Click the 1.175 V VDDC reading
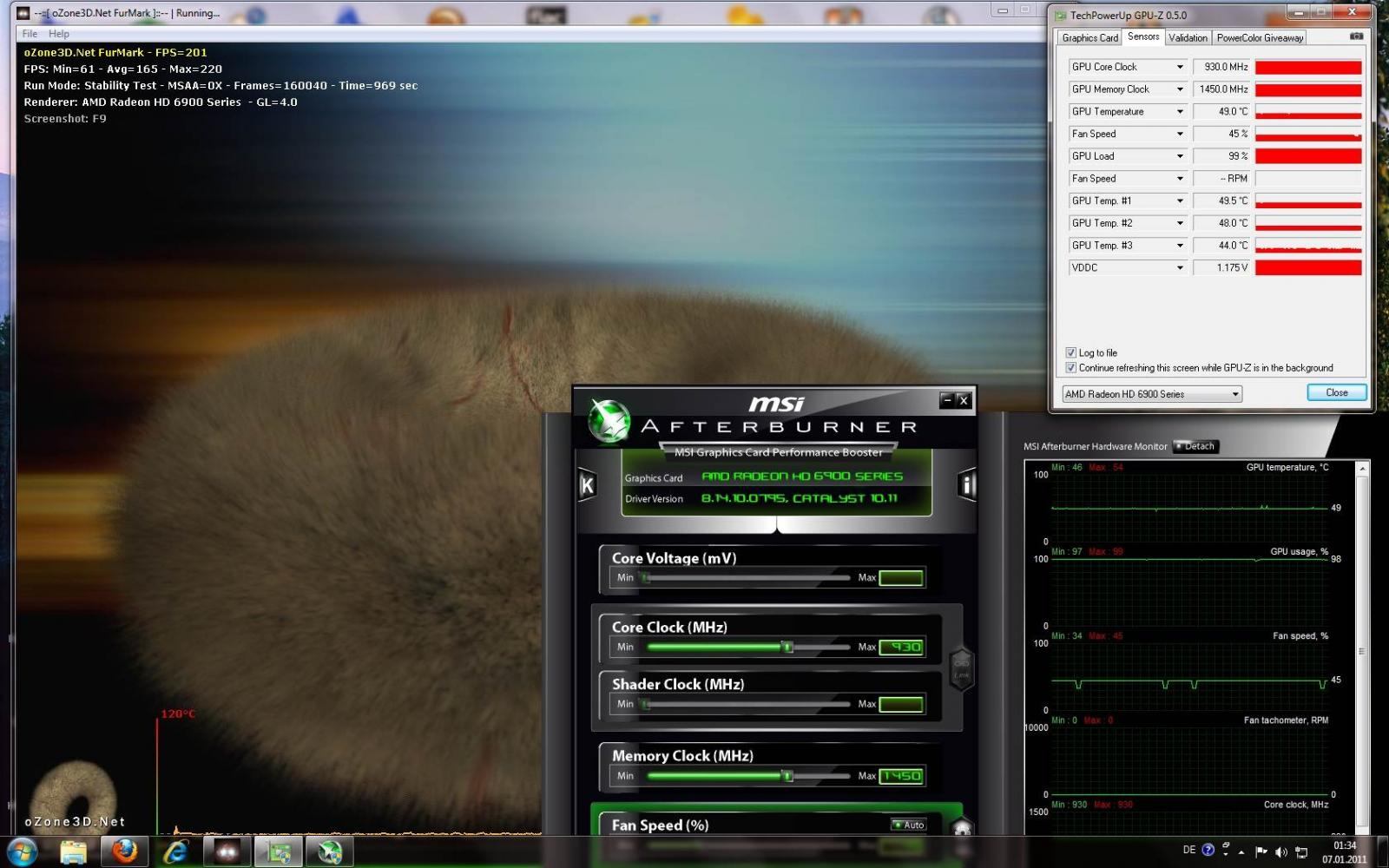Viewport: 1389px width, 868px height. click(1222, 267)
